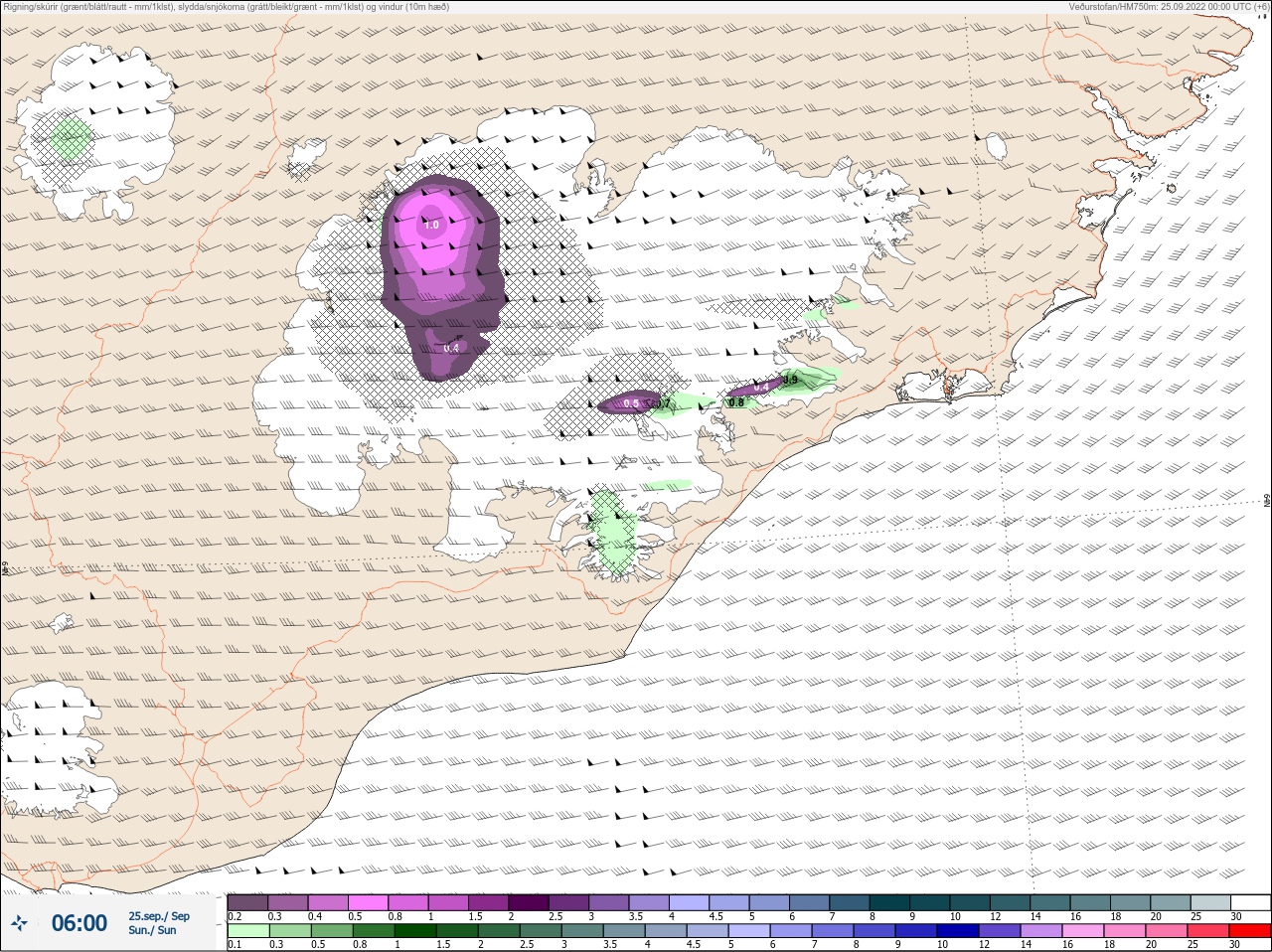This screenshot has height=952, width=1272.
Task: Click the green rain patch on the northwest island
Action: pos(72,138)
